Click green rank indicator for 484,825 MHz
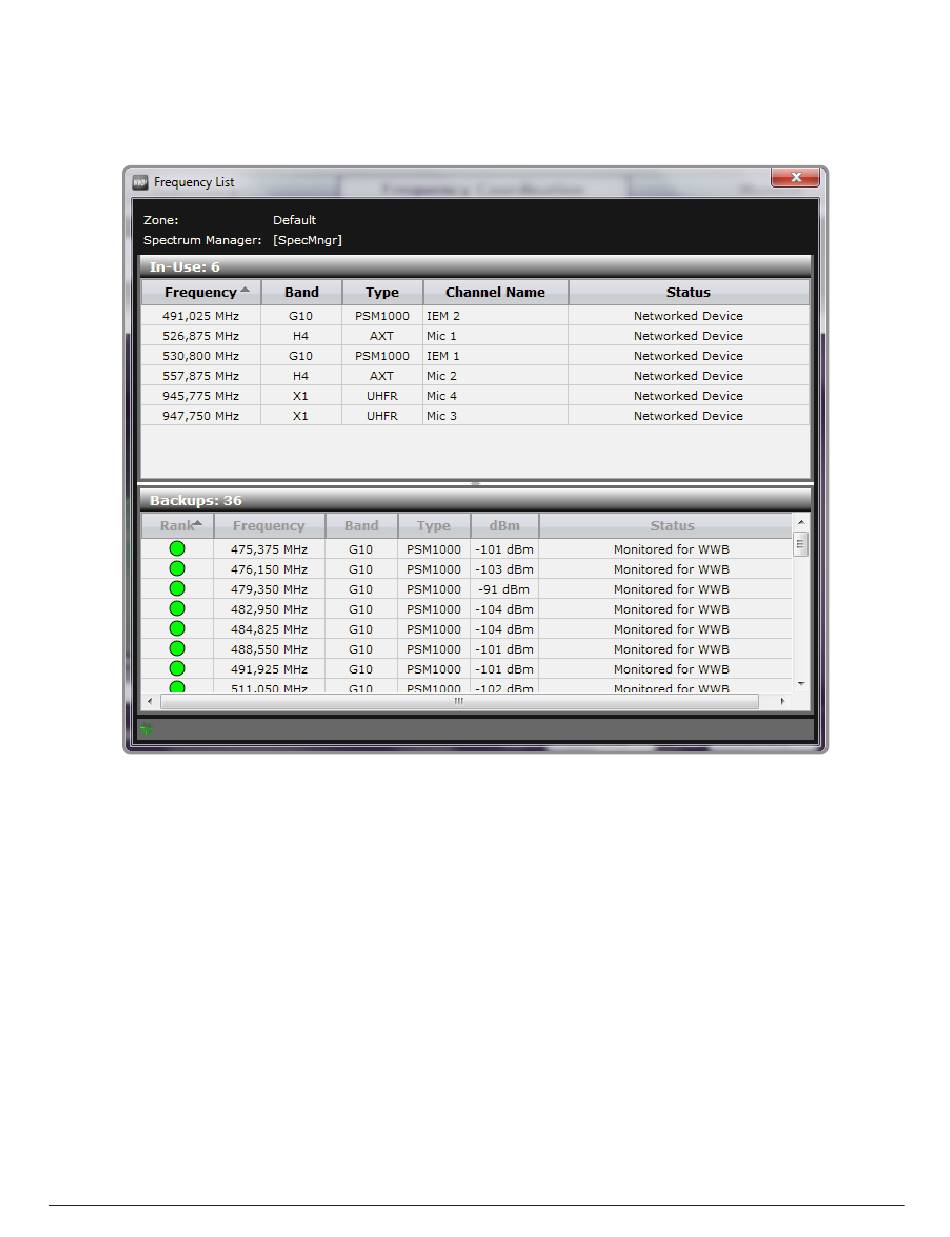The height and width of the screenshot is (1237, 950). (177, 629)
